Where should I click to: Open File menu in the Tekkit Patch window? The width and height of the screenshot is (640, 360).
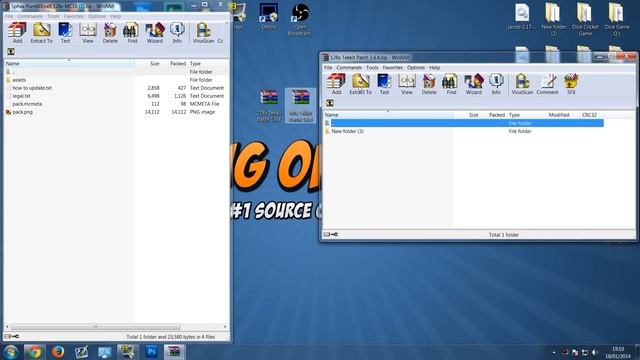pyautogui.click(x=328, y=67)
